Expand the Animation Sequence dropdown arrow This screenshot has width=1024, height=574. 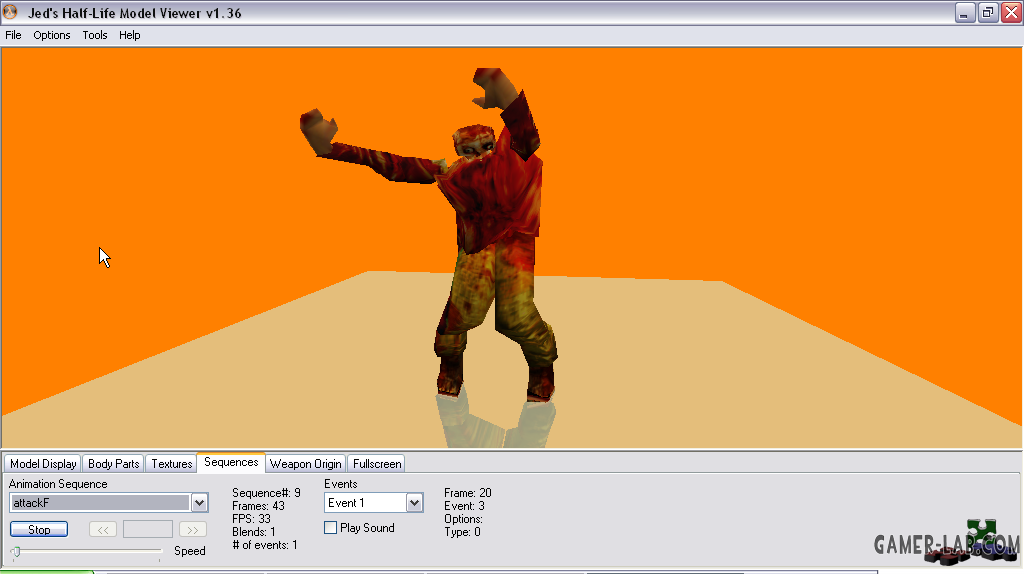click(x=199, y=503)
